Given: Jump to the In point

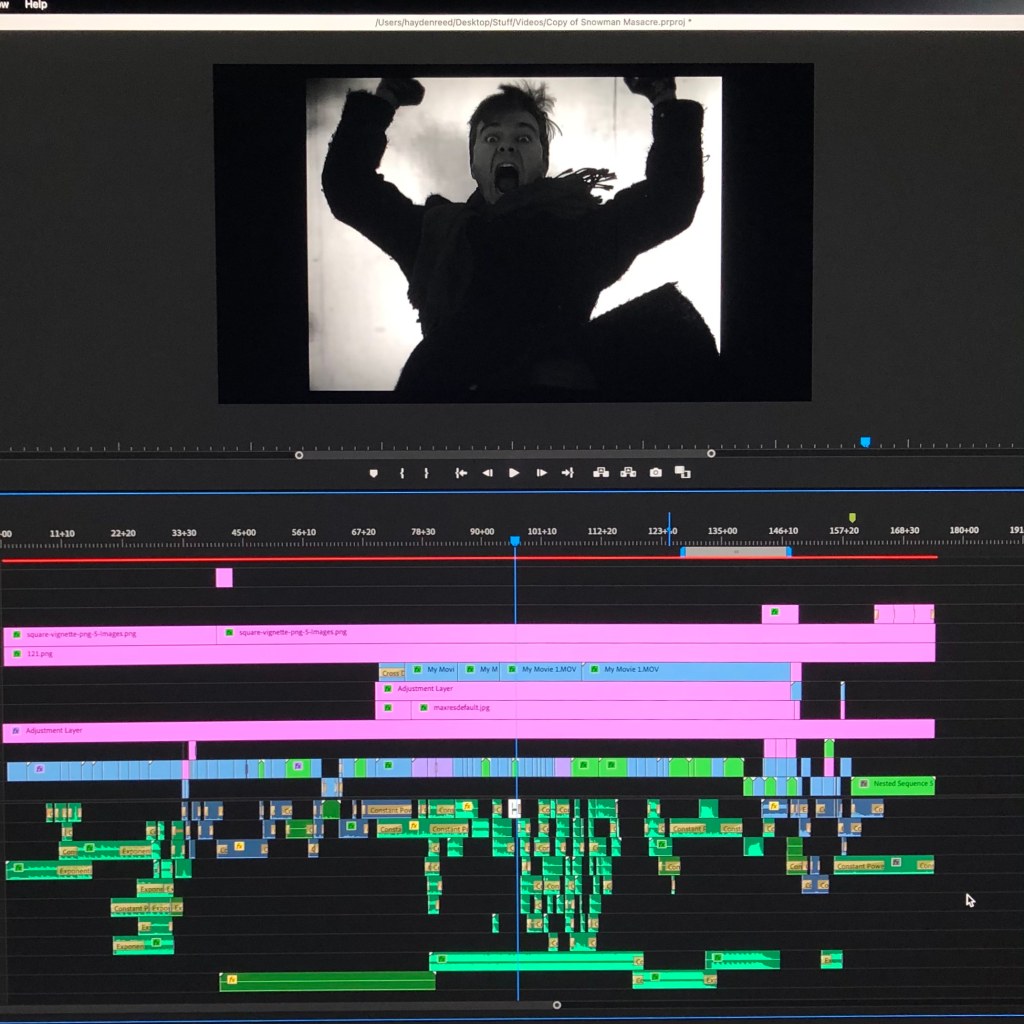Looking at the screenshot, I should click(x=461, y=473).
